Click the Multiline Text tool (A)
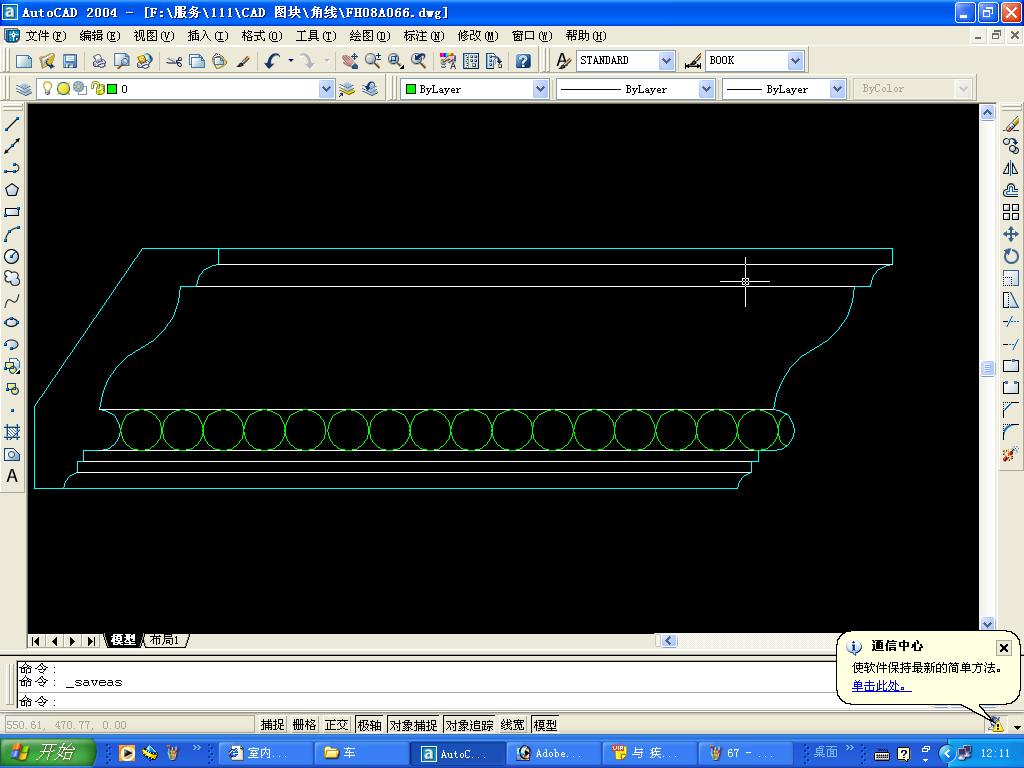 (x=12, y=476)
